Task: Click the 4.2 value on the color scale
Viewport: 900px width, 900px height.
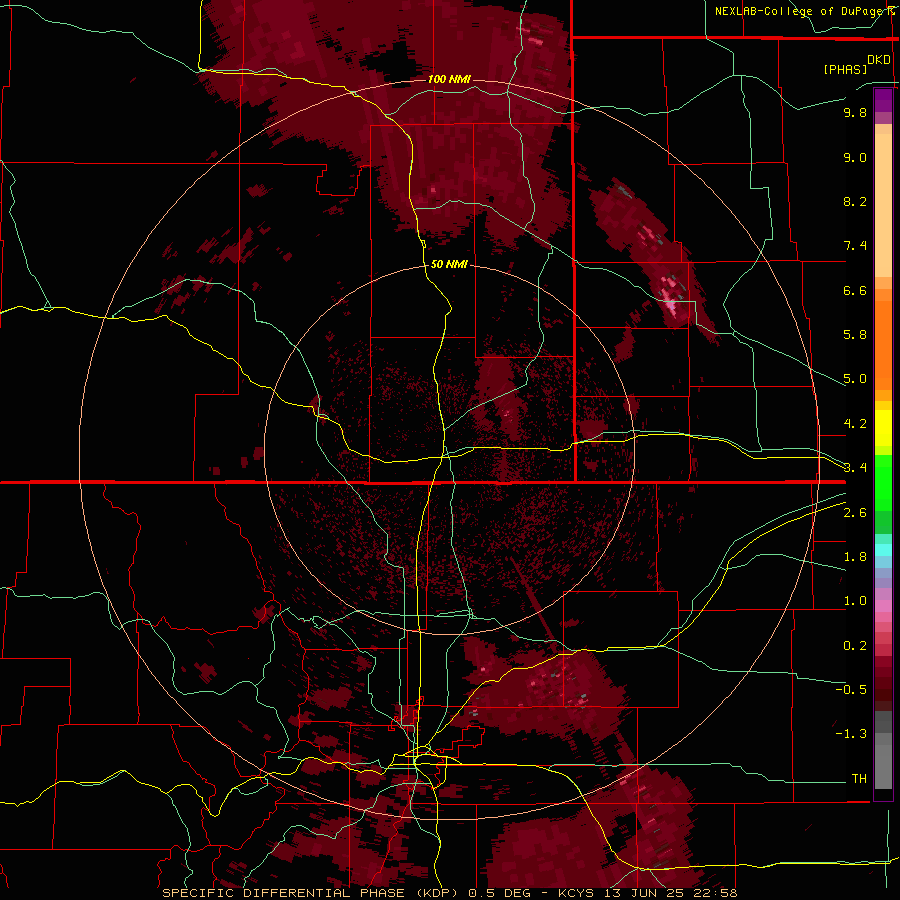Action: click(855, 424)
